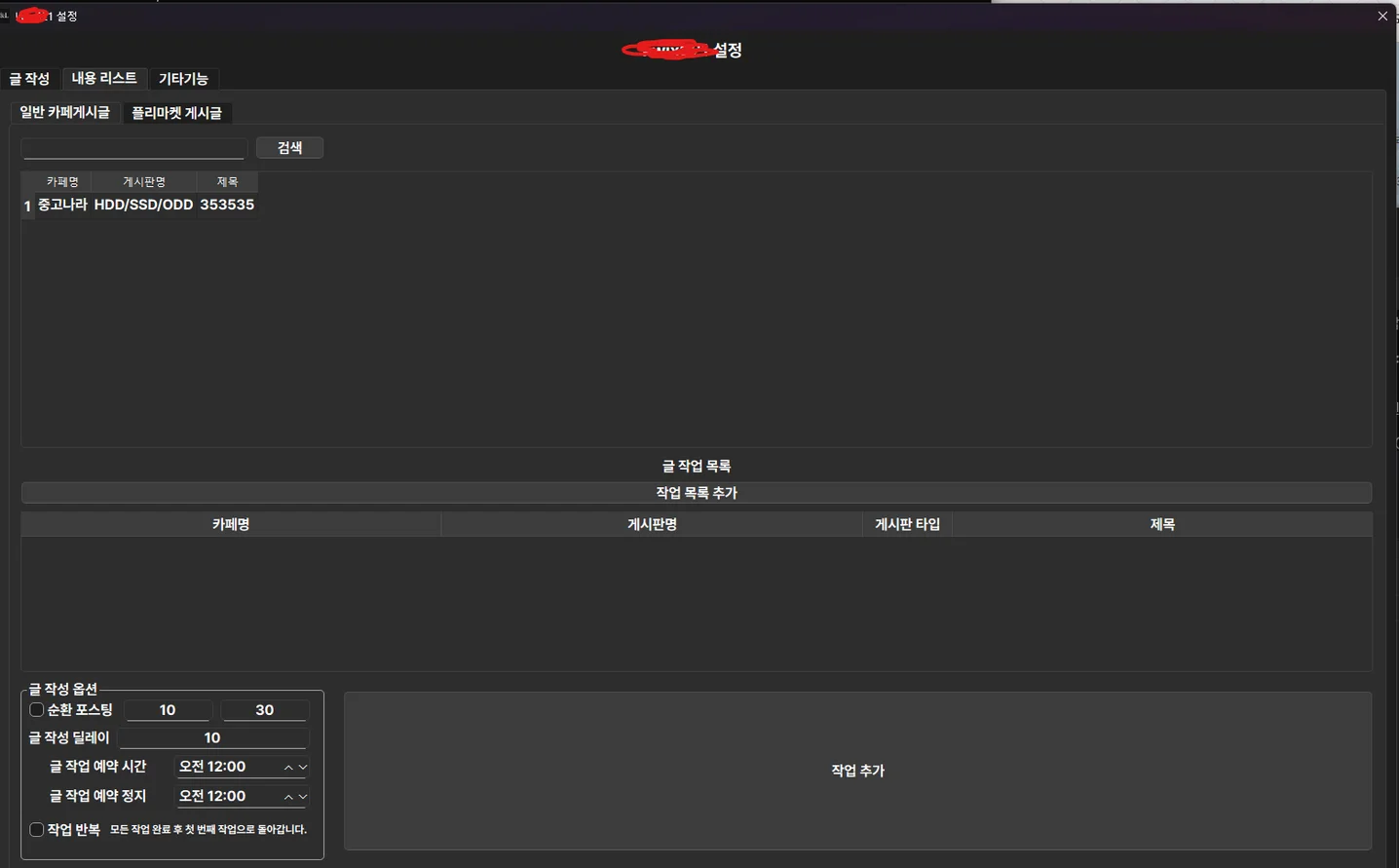1399x868 pixels.
Task: Select the 플리마켓 게시글 sub-tab
Action: (177, 112)
